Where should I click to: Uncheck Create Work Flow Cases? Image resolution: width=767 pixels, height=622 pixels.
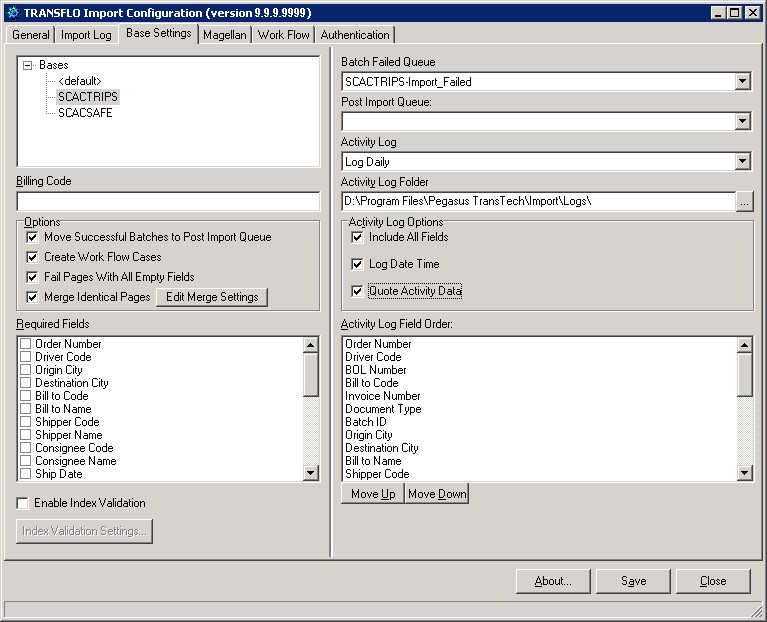32,257
